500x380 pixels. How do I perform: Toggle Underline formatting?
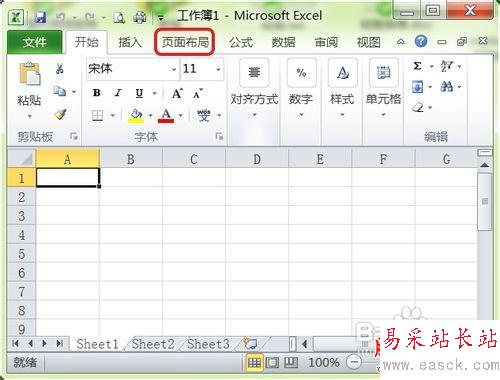pyautogui.click(x=139, y=93)
